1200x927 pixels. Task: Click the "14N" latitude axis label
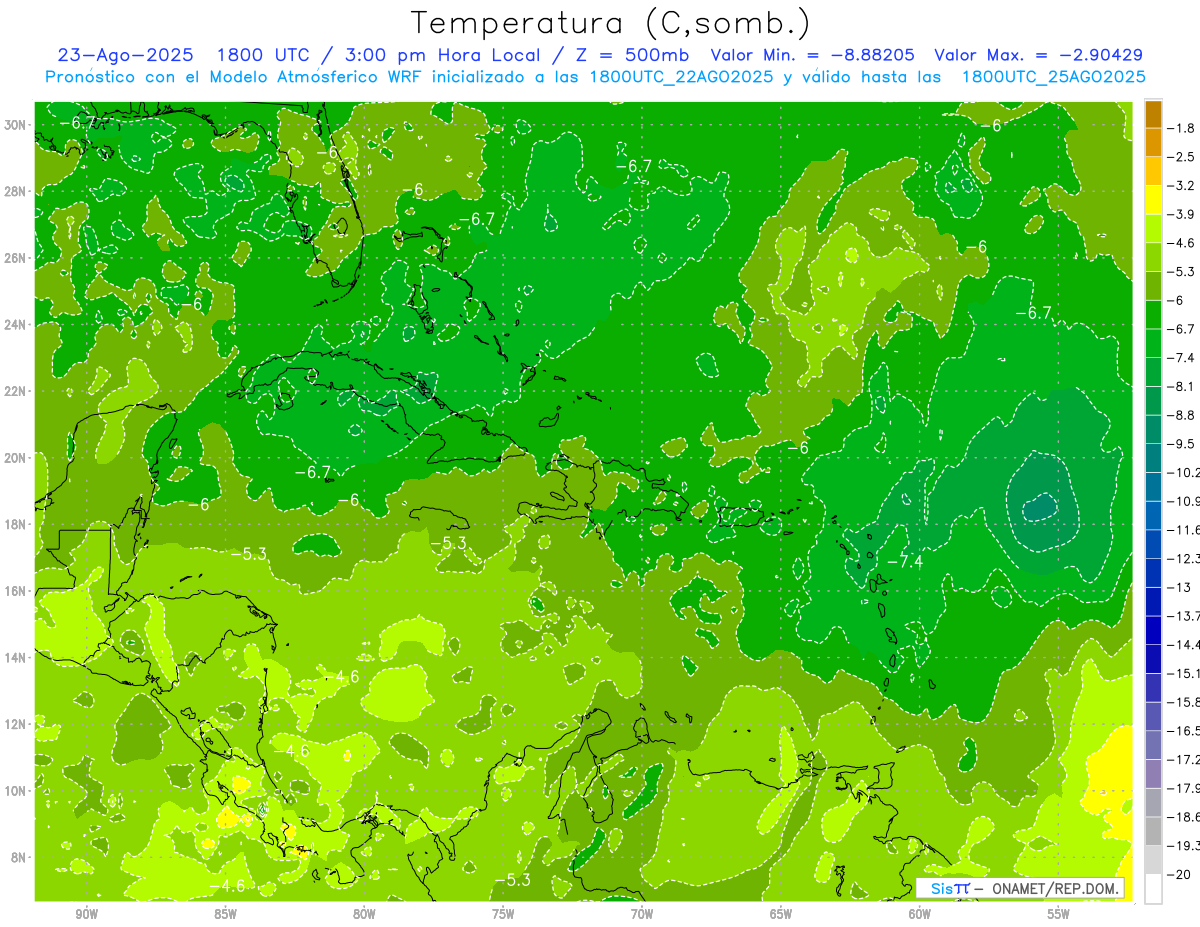pyautogui.click(x=15, y=657)
